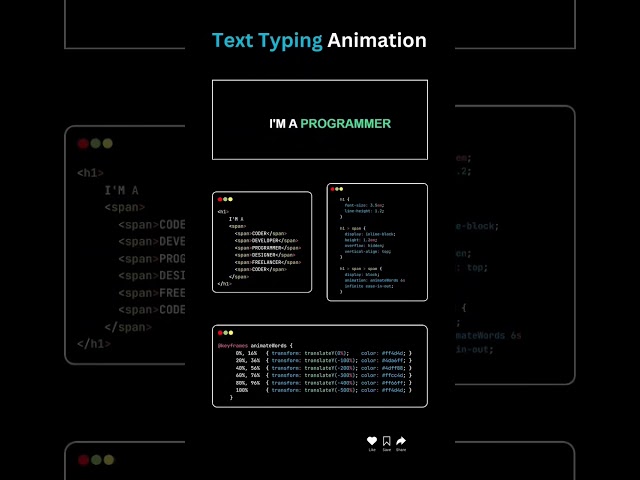Click the '80%, 96%' keyframe step
This screenshot has width=640, height=480.
248,383
